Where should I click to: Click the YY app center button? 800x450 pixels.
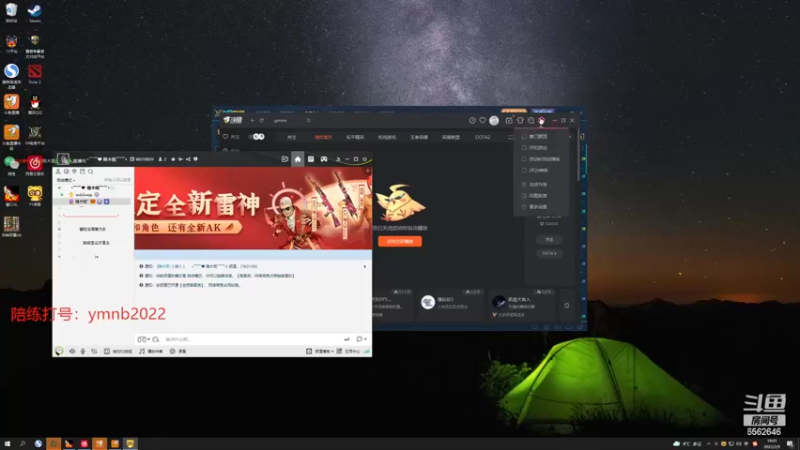349,352
